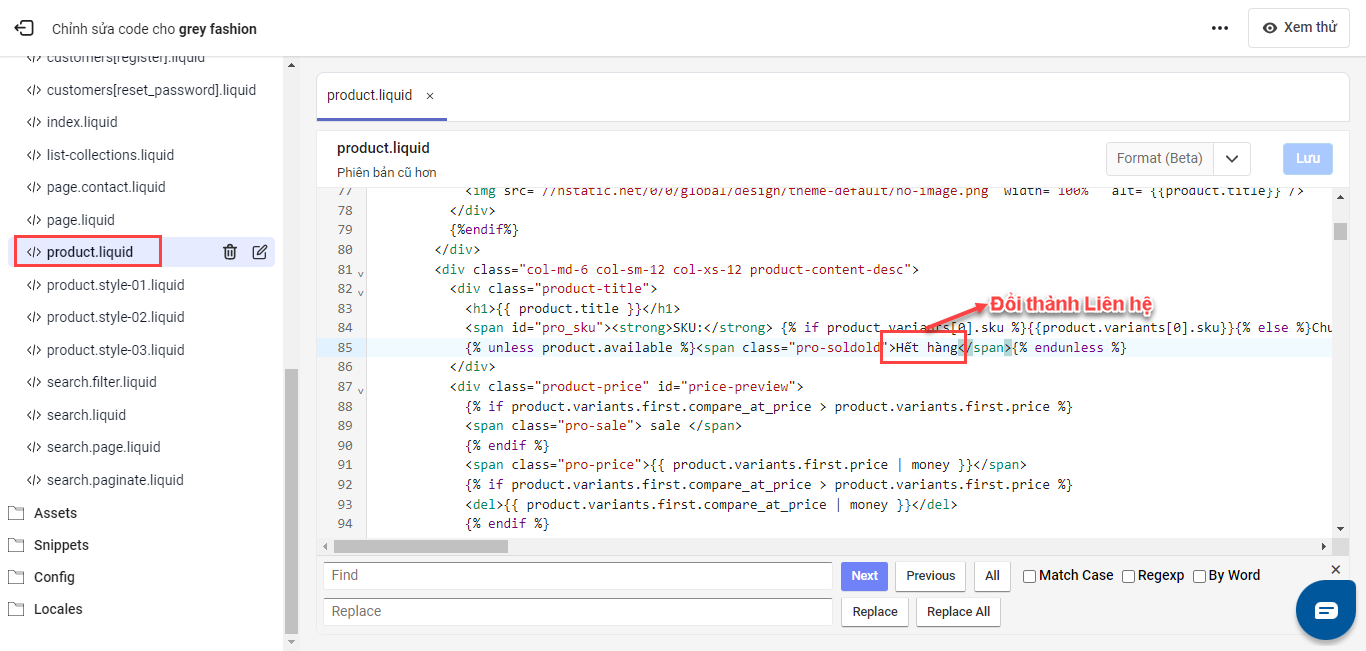Close the find and replace panel
The image size is (1366, 651).
[x=1335, y=569]
